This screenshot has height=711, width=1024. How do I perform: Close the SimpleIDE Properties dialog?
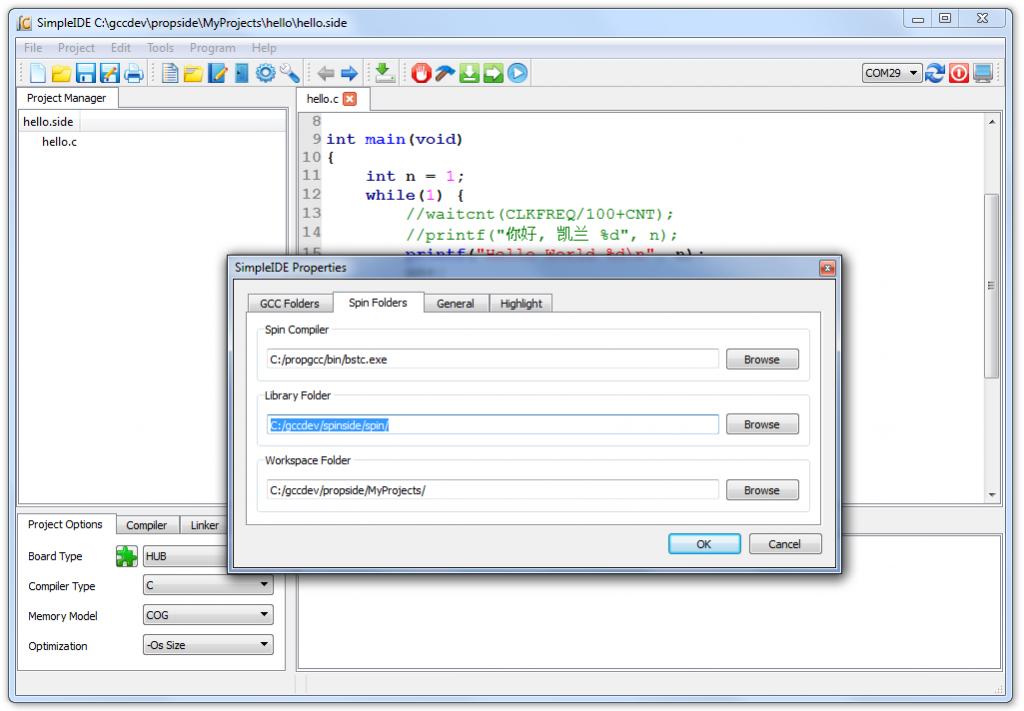827,268
